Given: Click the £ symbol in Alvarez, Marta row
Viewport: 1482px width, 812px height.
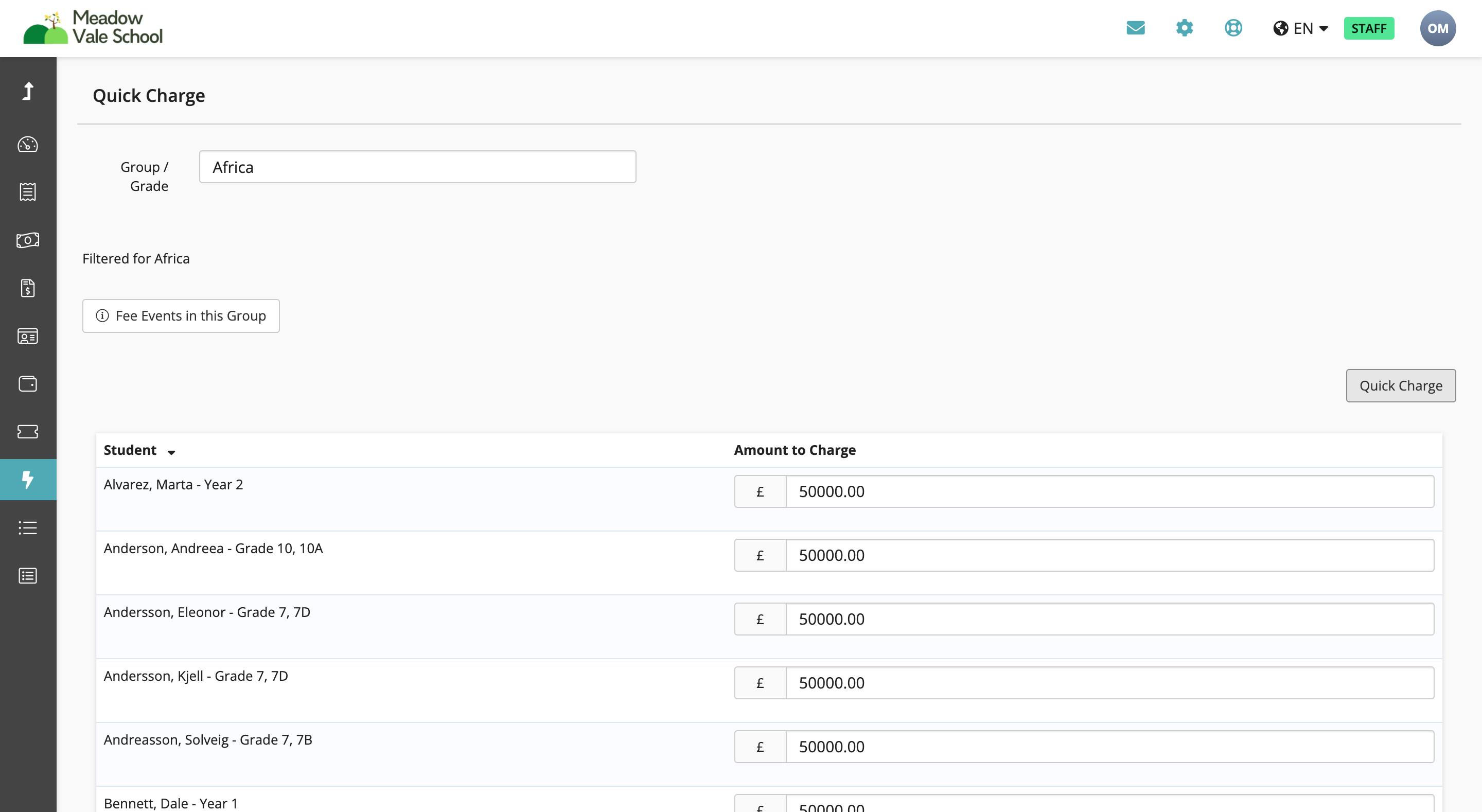Looking at the screenshot, I should click(760, 491).
